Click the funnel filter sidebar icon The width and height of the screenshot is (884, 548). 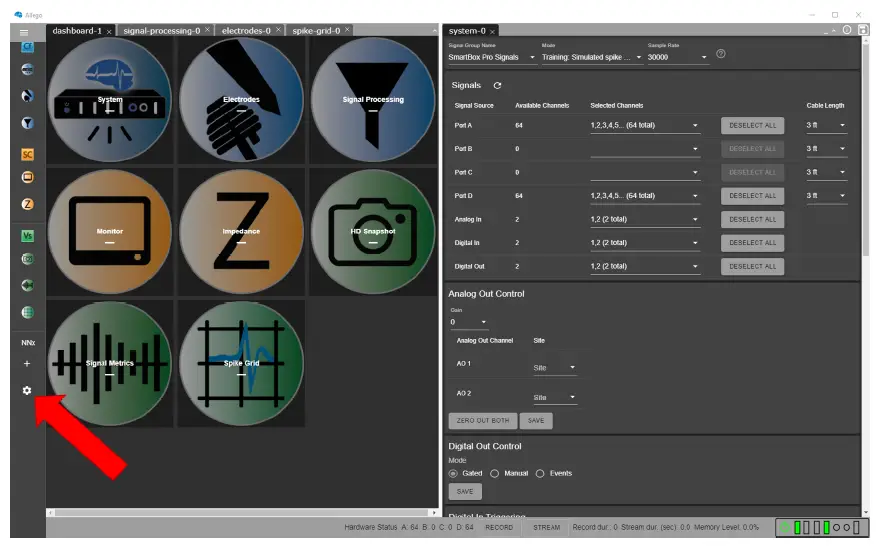27,123
